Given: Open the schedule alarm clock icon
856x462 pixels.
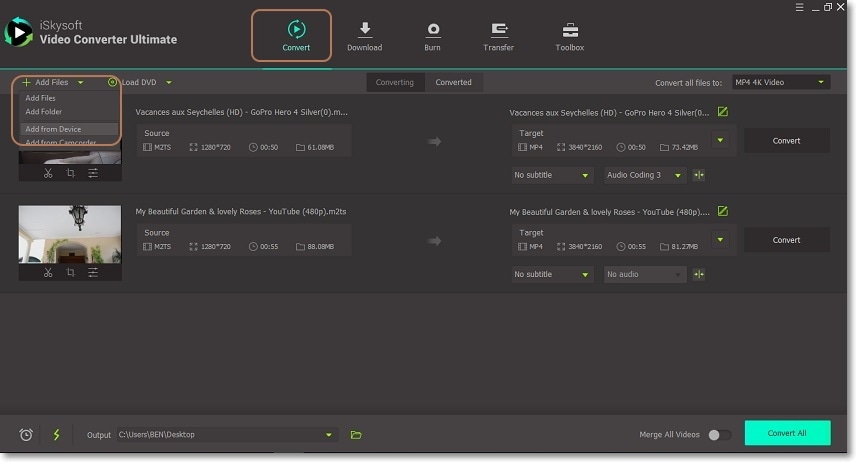Looking at the screenshot, I should (26, 435).
